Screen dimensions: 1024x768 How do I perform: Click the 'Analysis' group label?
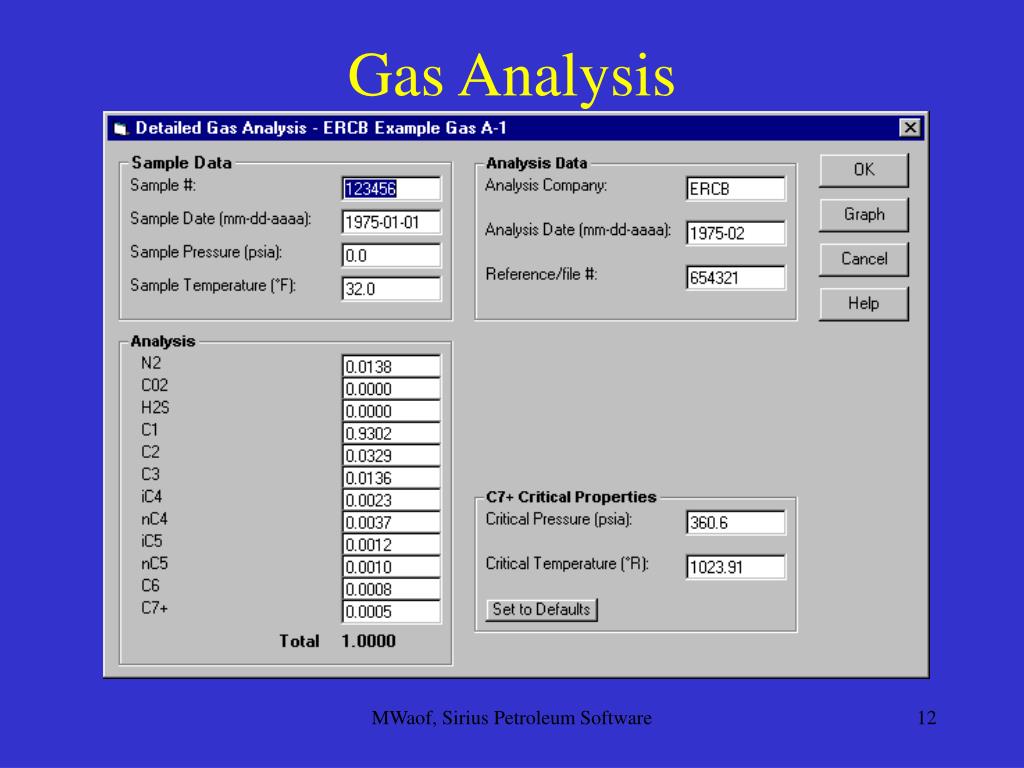pos(163,341)
